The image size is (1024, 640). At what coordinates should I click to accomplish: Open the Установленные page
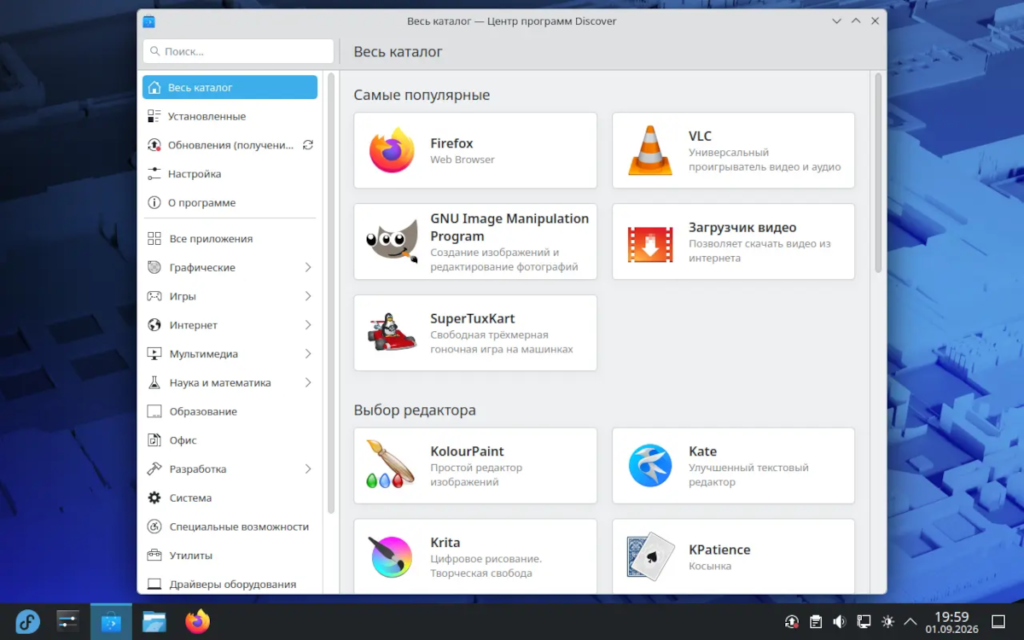tap(230, 116)
